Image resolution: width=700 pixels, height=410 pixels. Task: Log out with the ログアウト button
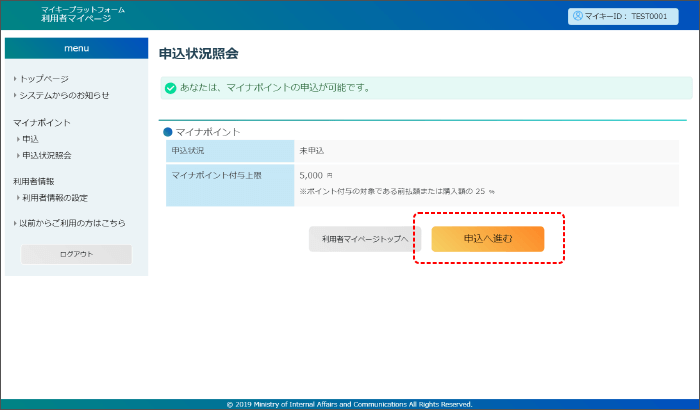coord(76,254)
